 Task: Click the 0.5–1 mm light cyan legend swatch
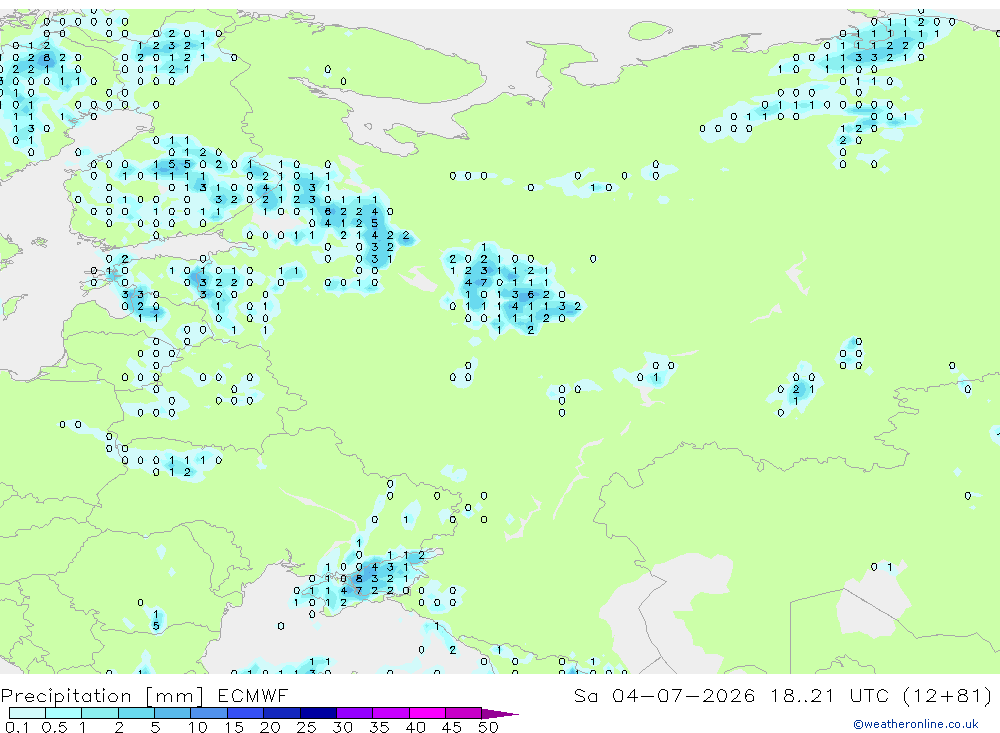(x=64, y=713)
